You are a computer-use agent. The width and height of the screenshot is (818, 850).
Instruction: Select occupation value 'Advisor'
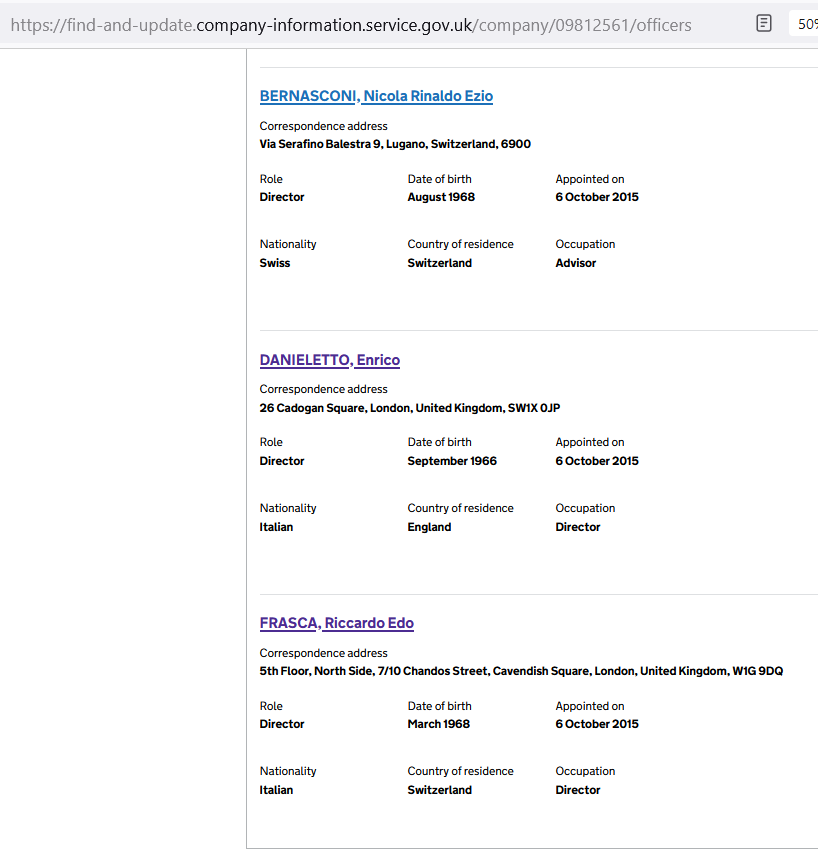(x=576, y=263)
